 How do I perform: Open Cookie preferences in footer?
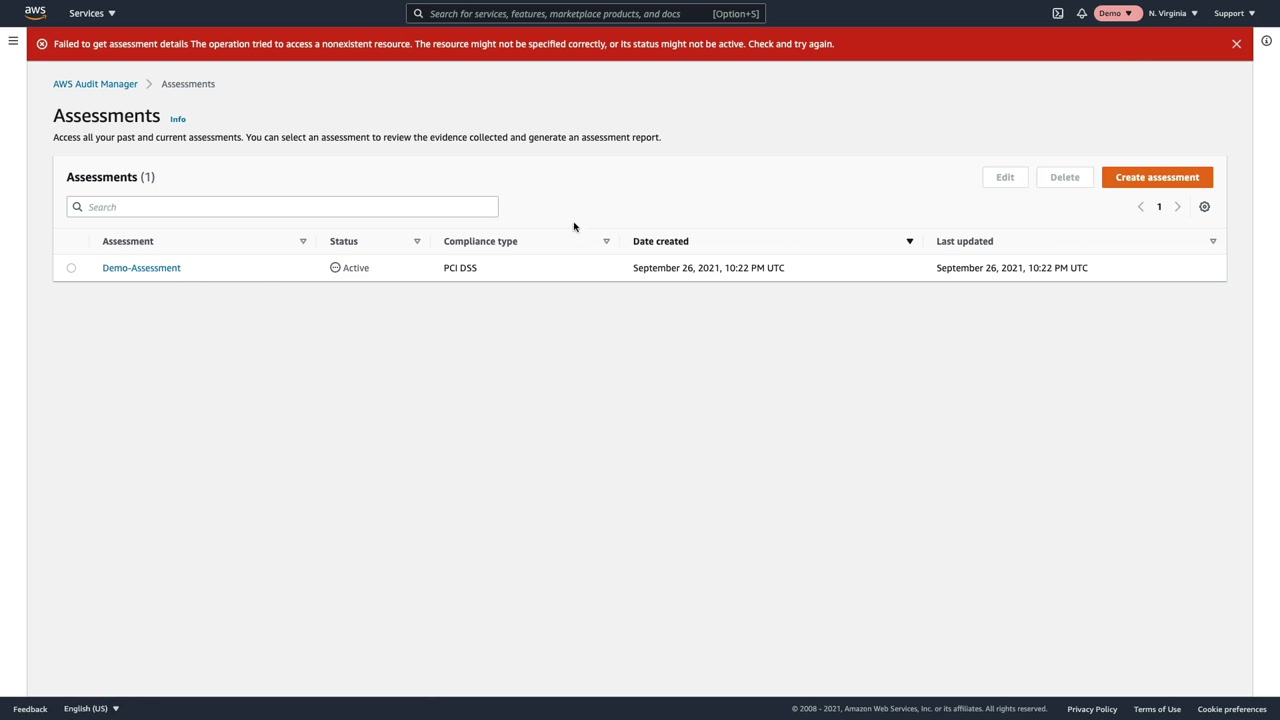point(1232,709)
